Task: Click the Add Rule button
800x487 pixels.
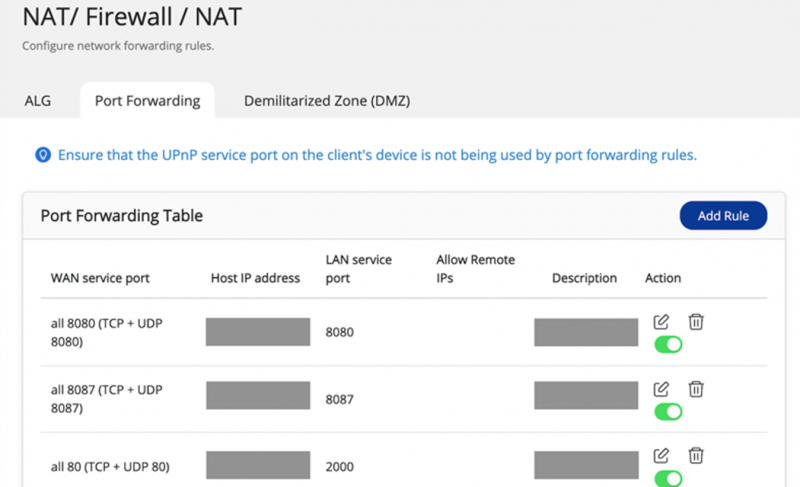Action: tap(723, 215)
